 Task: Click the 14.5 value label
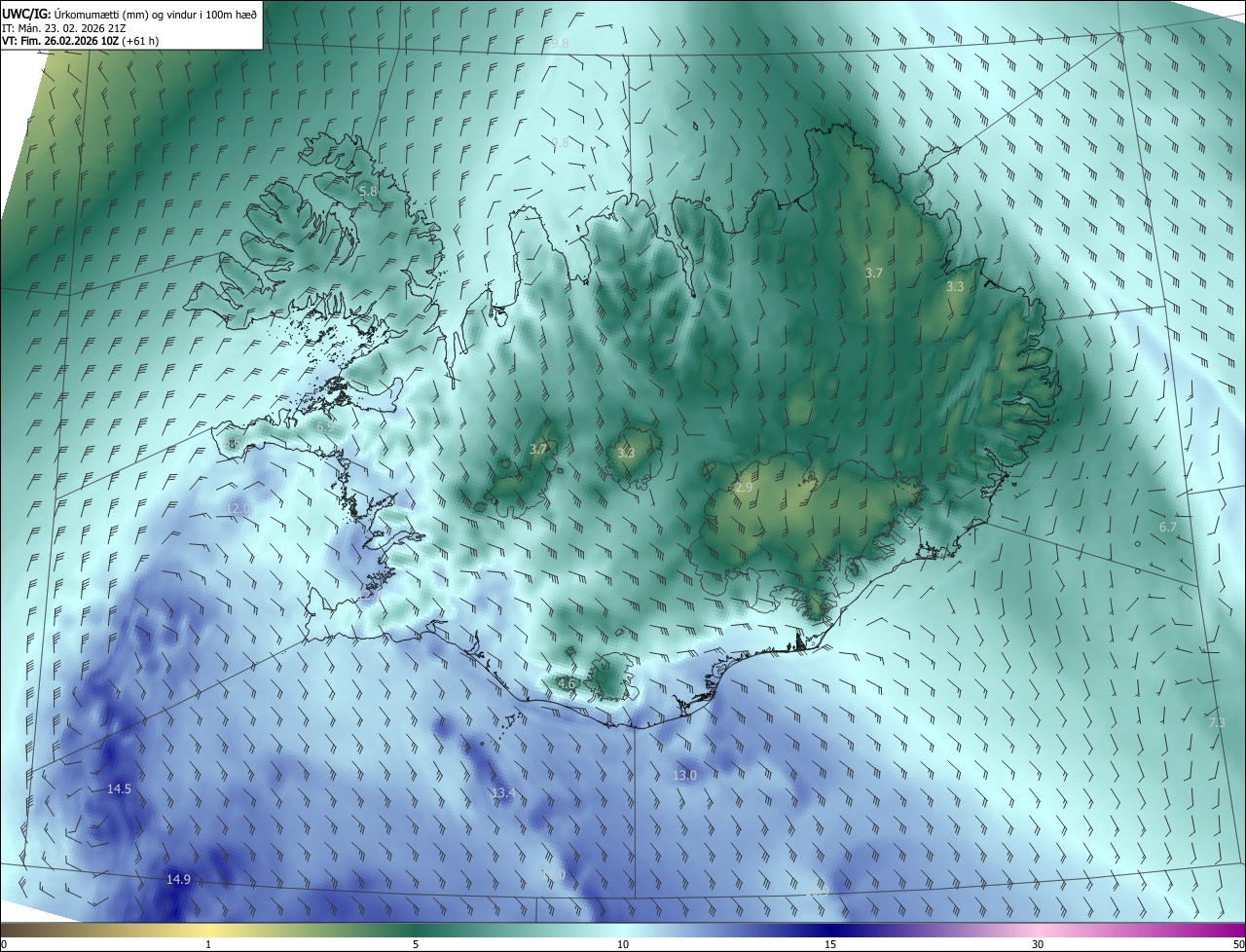119,789
